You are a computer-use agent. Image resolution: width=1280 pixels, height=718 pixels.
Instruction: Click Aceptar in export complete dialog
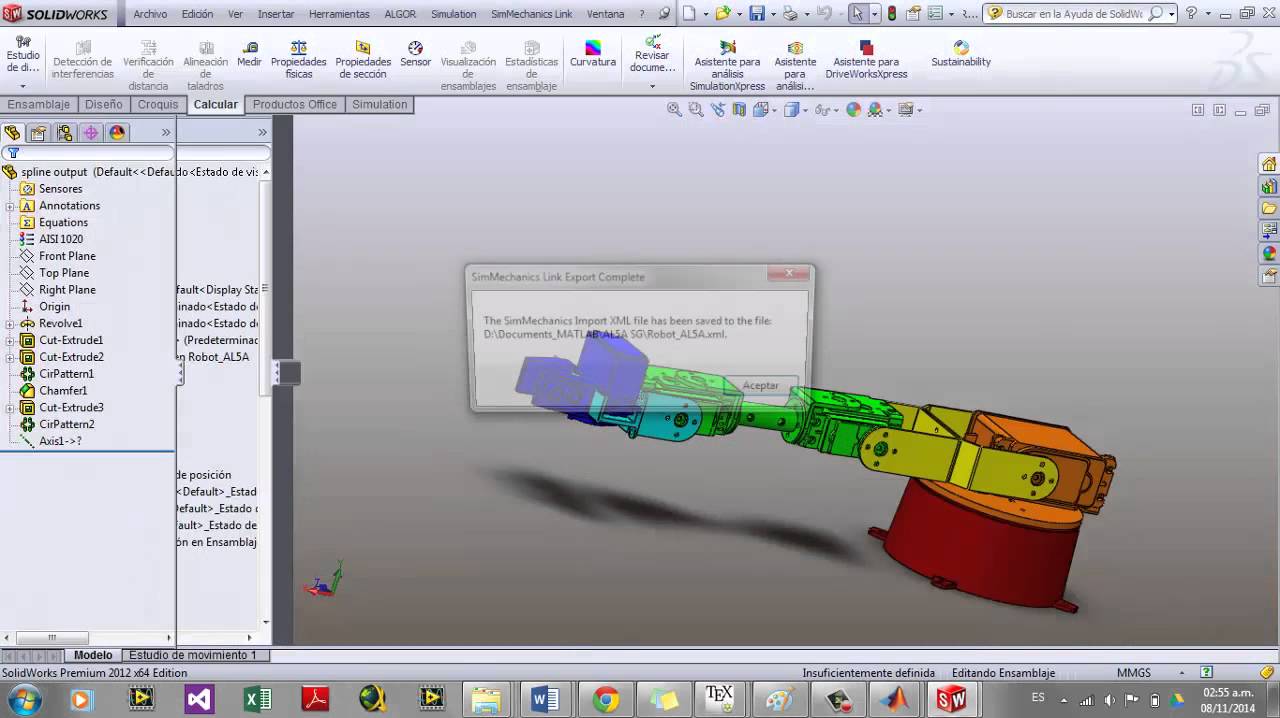tap(760, 386)
